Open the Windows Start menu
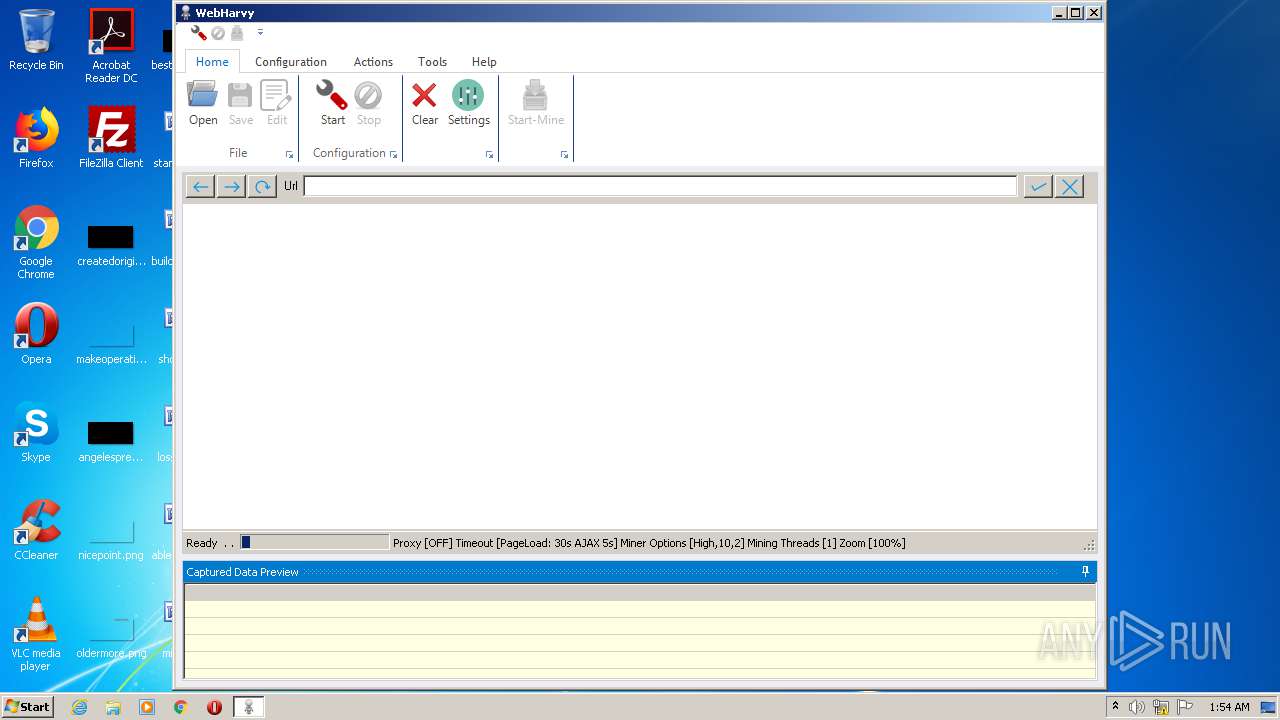Screen dimensions: 1280x720 tap(27, 706)
